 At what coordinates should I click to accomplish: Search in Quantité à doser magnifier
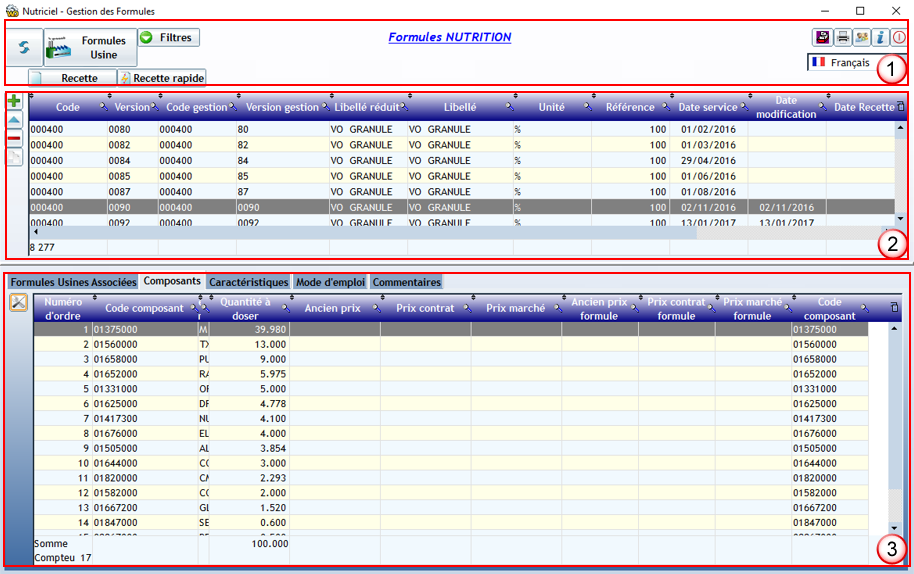286,308
